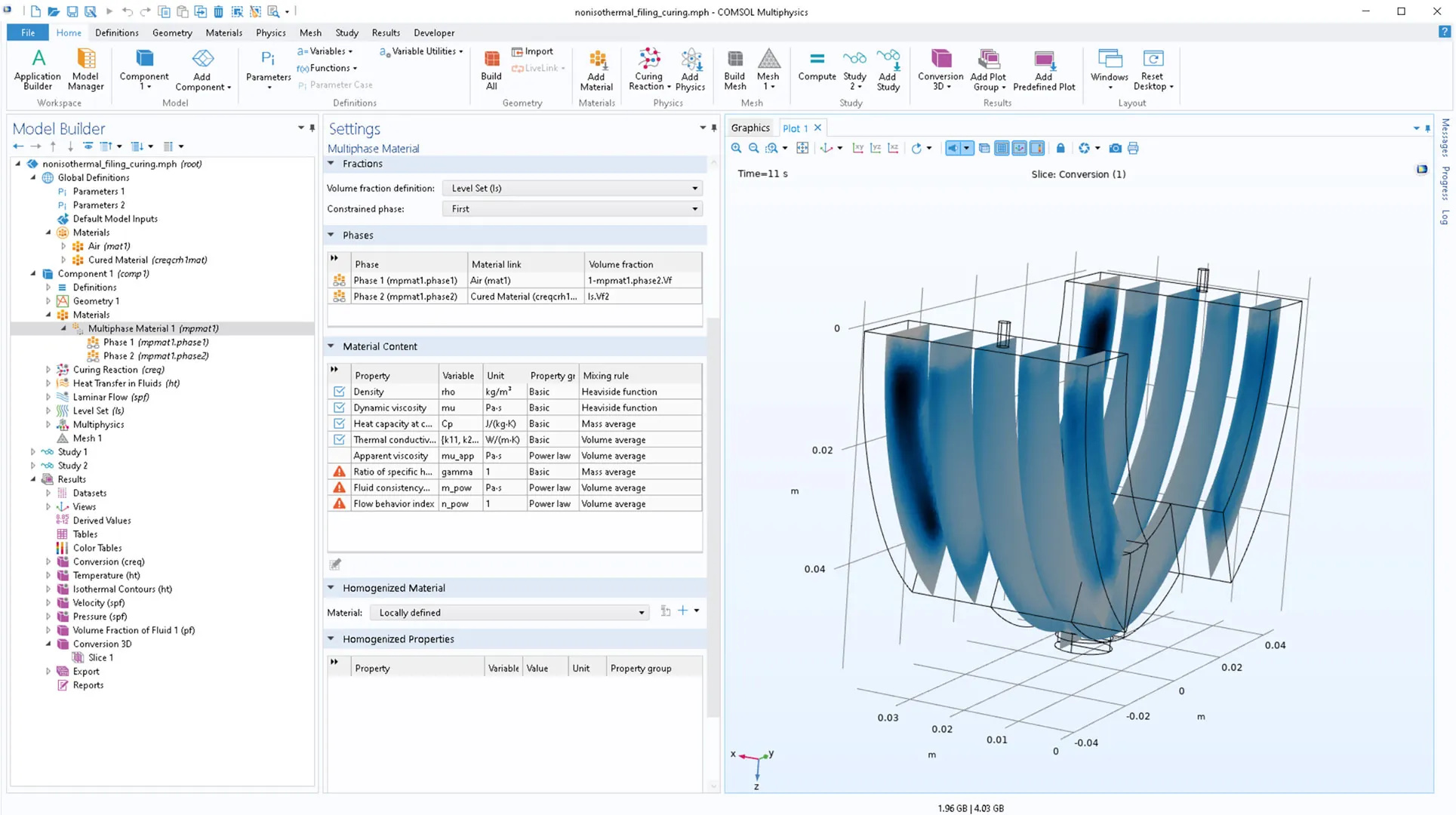Select the Graphics window tab
This screenshot has width=1456, height=815.
click(x=750, y=128)
